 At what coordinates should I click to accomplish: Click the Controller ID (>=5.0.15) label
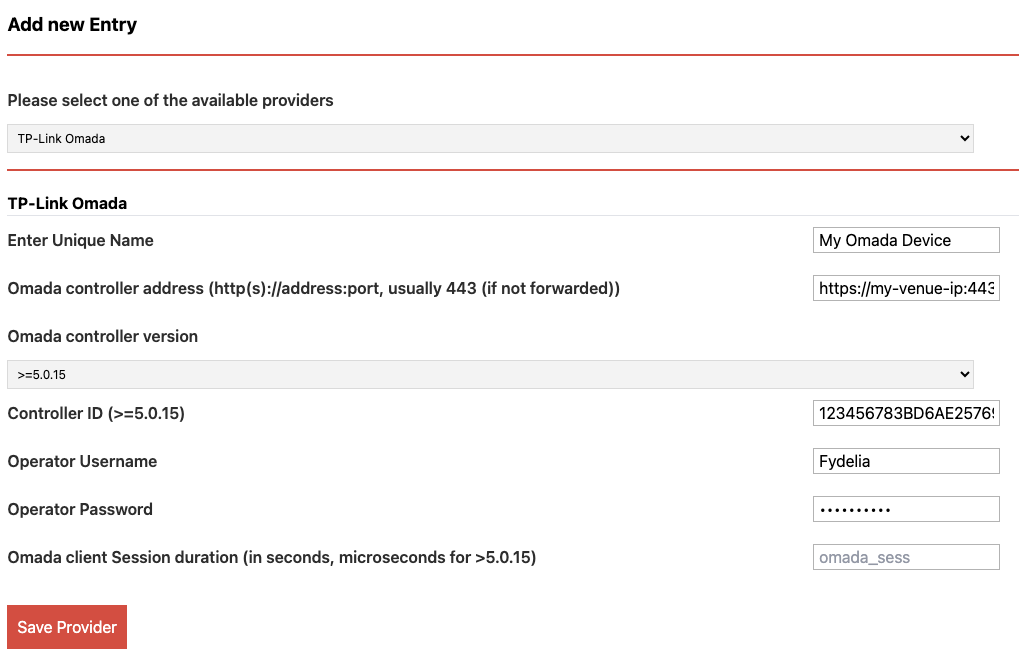tap(96, 413)
